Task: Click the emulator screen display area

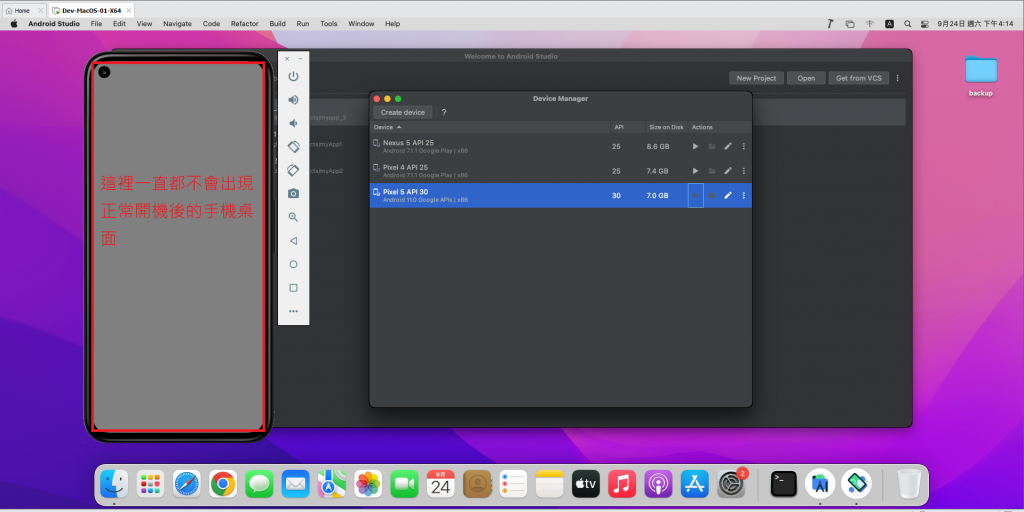Action: [178, 247]
